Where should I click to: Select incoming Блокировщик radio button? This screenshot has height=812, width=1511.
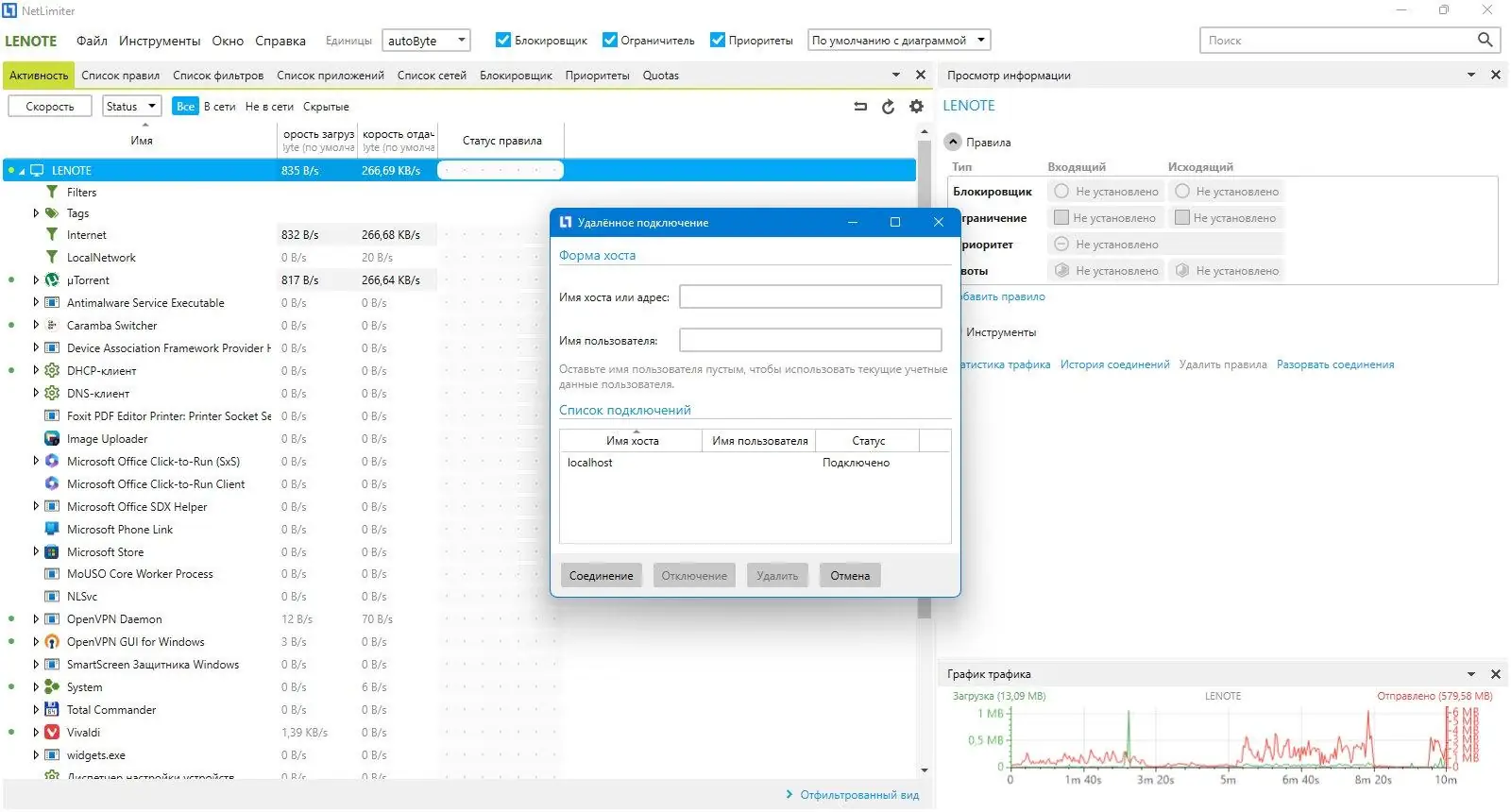tap(1061, 192)
